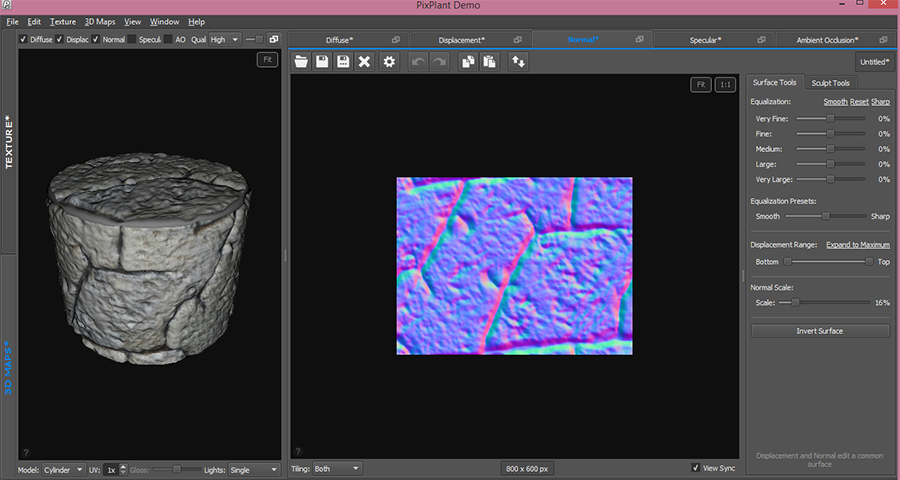This screenshot has height=480, width=900.
Task: Open the Texture menu
Action: 63,21
